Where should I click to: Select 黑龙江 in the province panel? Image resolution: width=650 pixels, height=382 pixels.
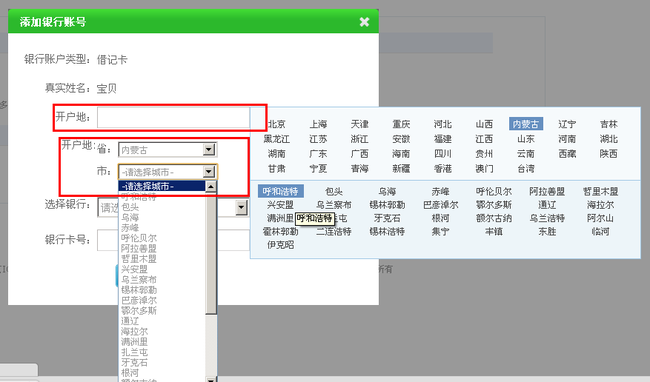point(276,139)
